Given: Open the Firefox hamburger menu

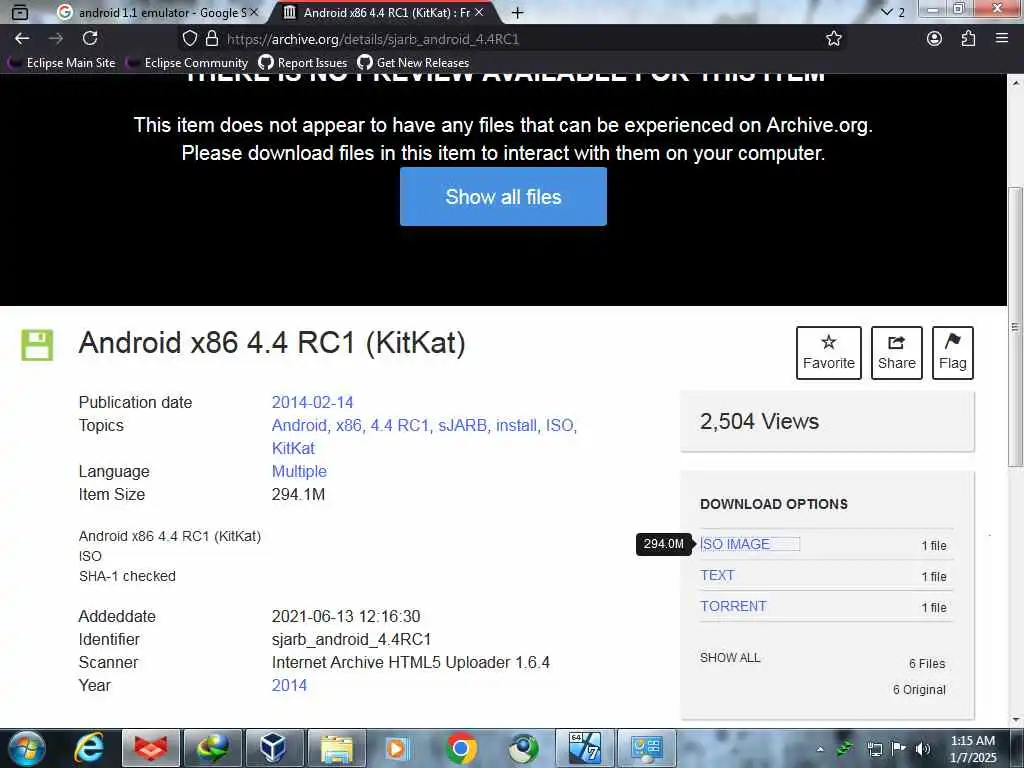Looking at the screenshot, I should point(1002,39).
